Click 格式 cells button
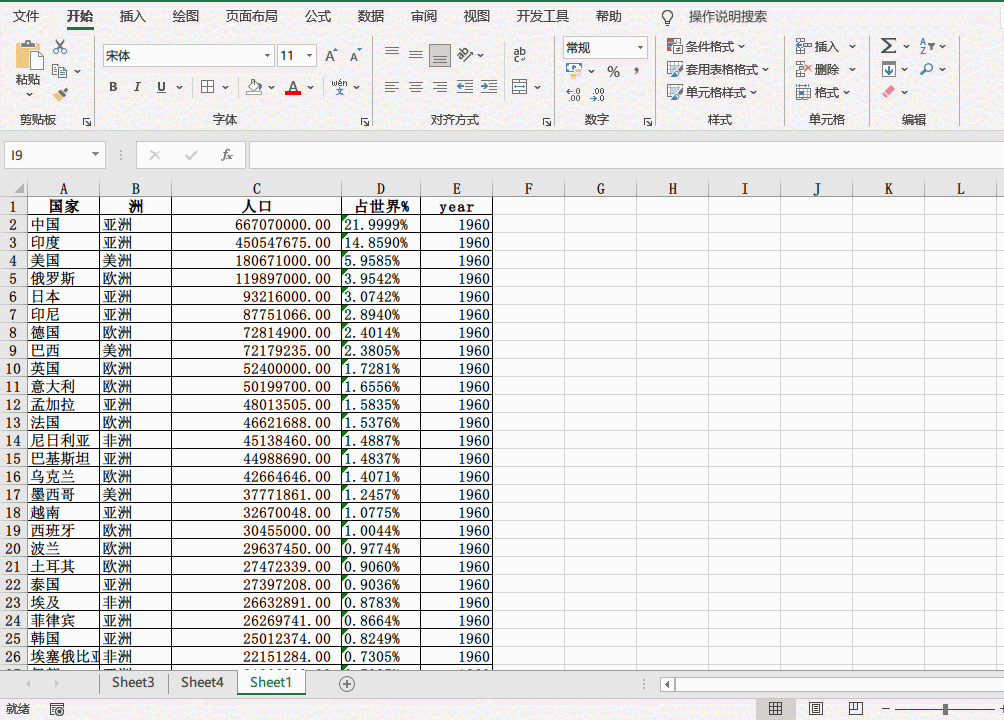 [823, 92]
